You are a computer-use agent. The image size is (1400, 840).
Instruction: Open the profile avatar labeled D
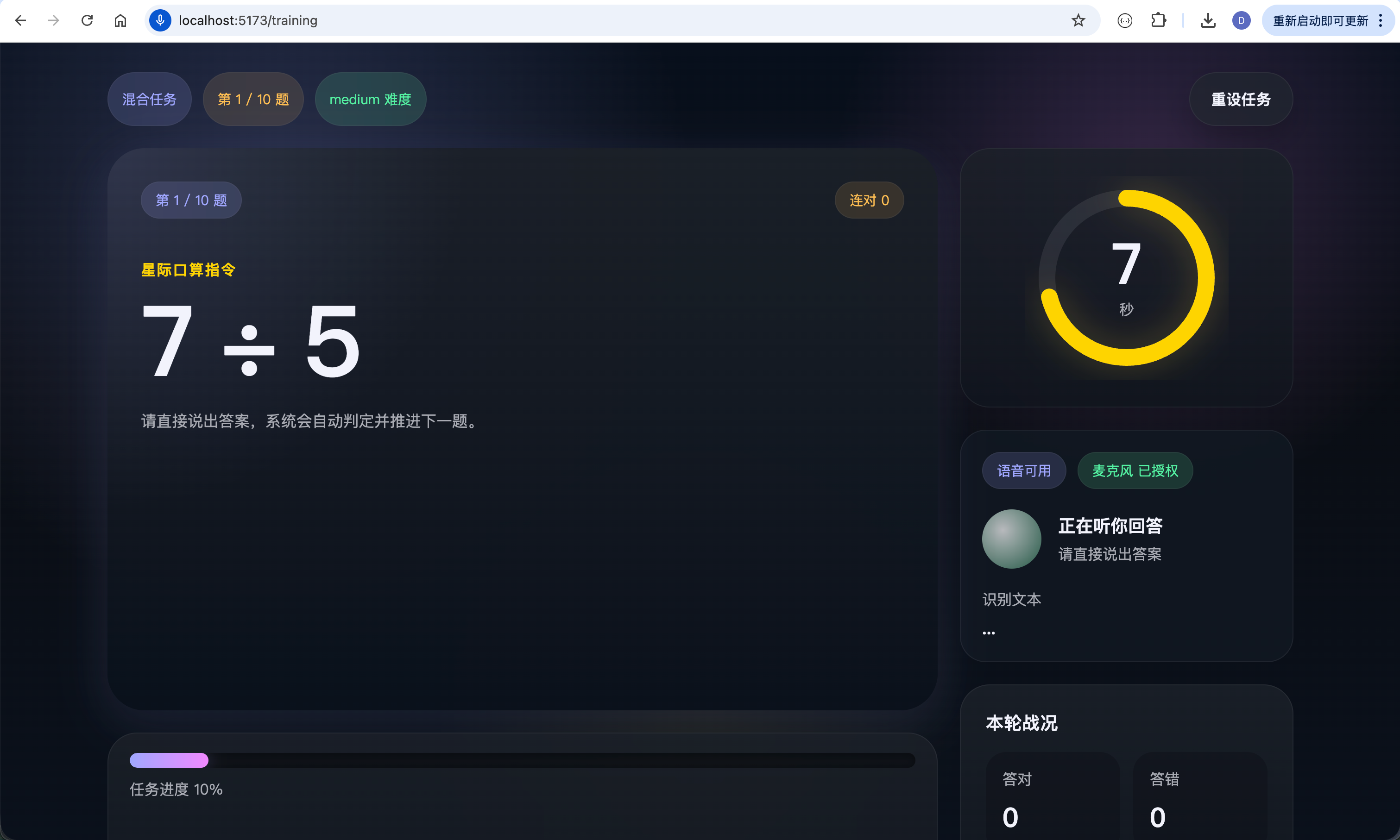(1241, 21)
